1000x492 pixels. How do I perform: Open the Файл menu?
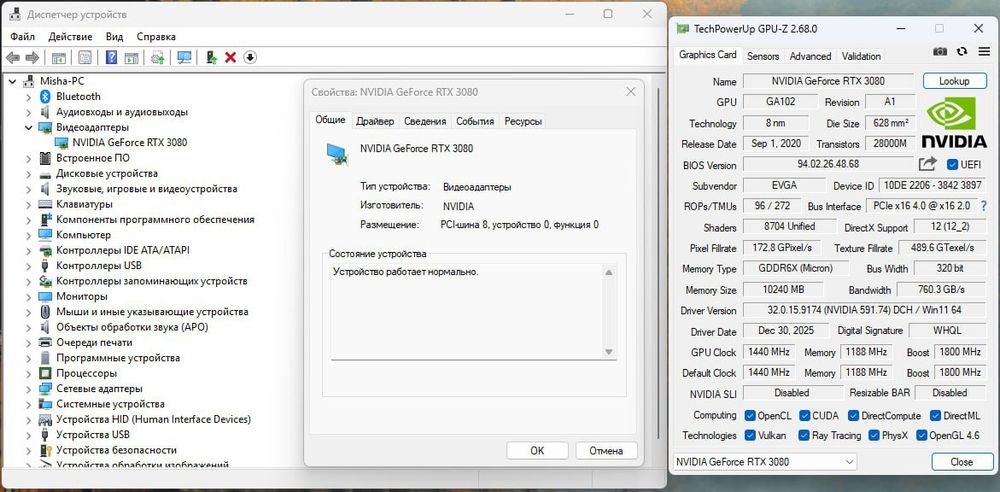point(22,36)
